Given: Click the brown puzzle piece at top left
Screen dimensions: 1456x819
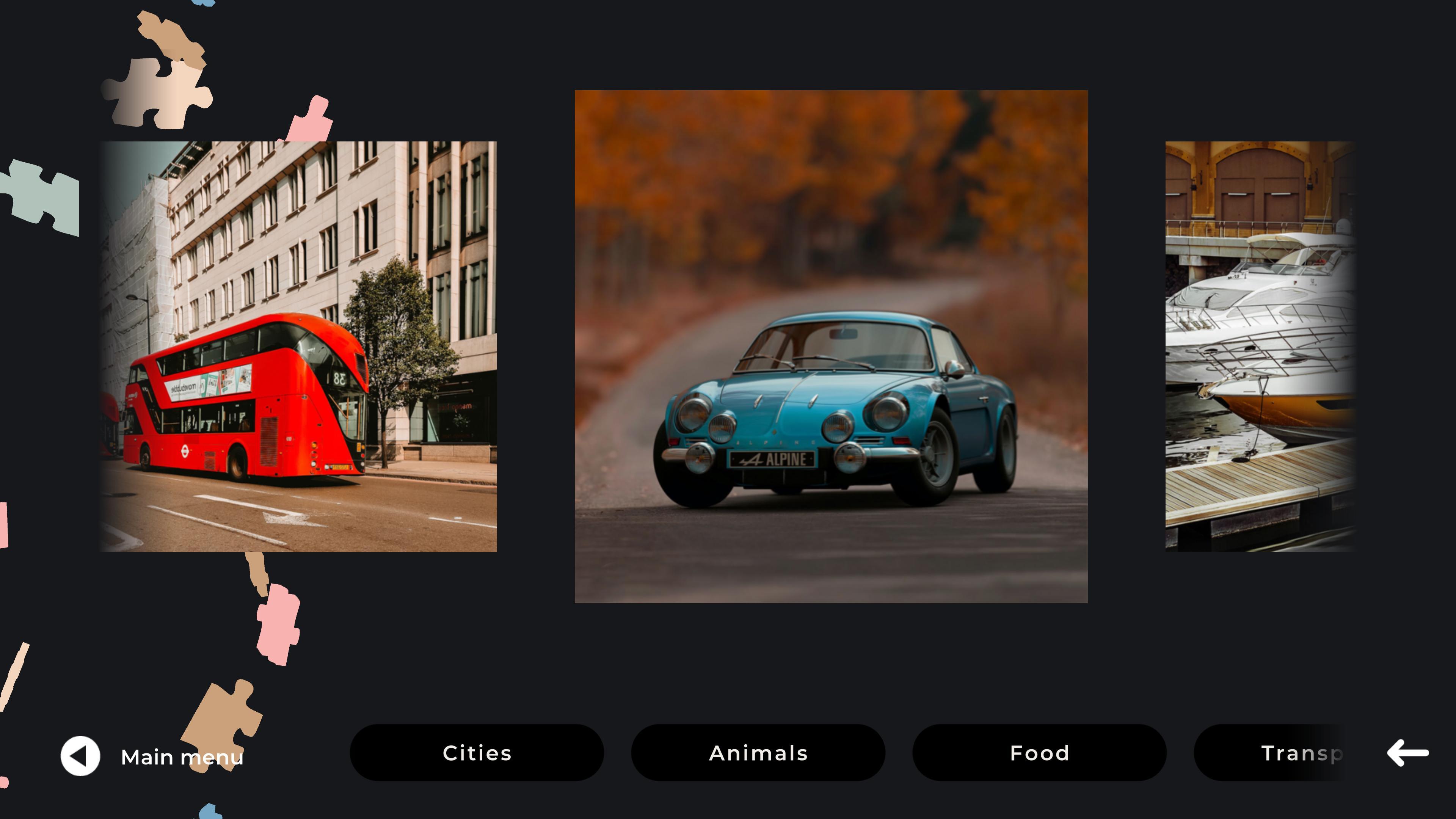Looking at the screenshot, I should pyautogui.click(x=172, y=39).
